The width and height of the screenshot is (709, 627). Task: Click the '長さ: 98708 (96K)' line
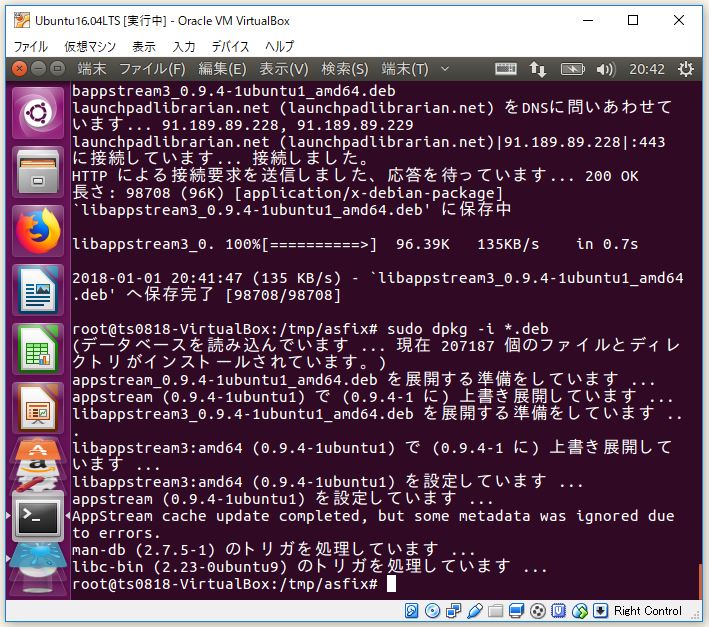(288, 193)
